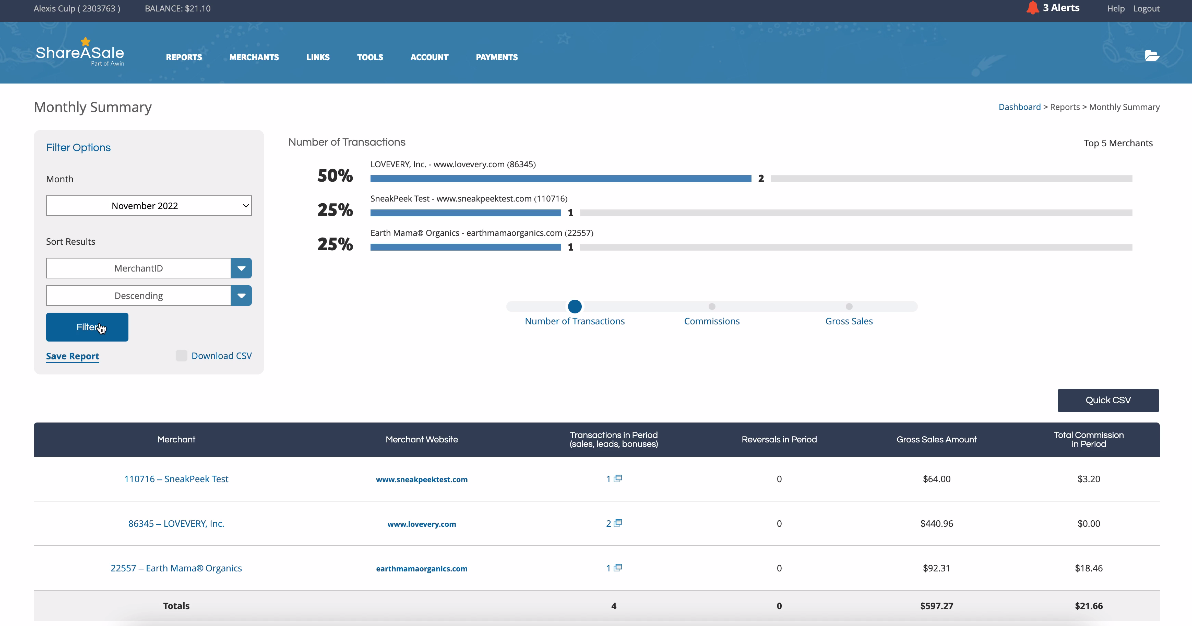Click the Gross Sales Amount column header
This screenshot has width=1192, height=626.
pyautogui.click(x=937, y=440)
